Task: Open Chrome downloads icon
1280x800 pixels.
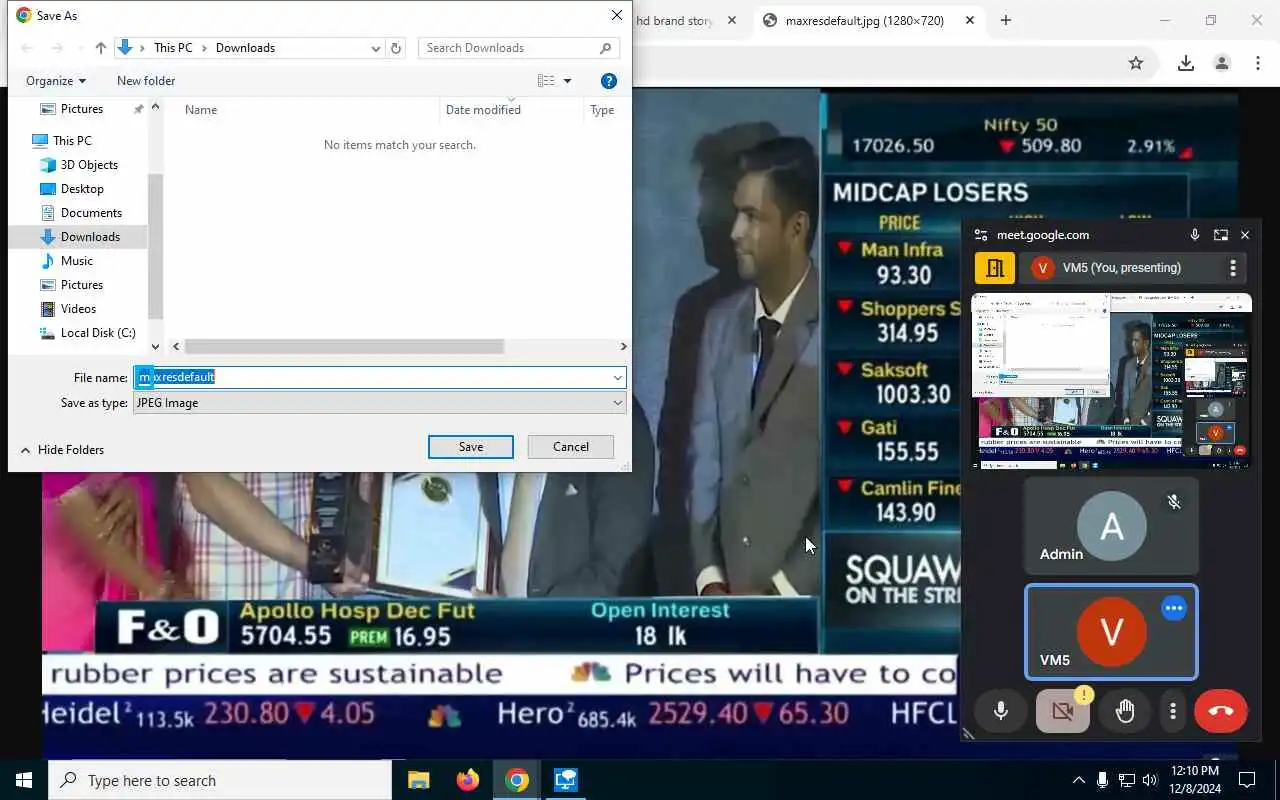Action: coord(1186,63)
